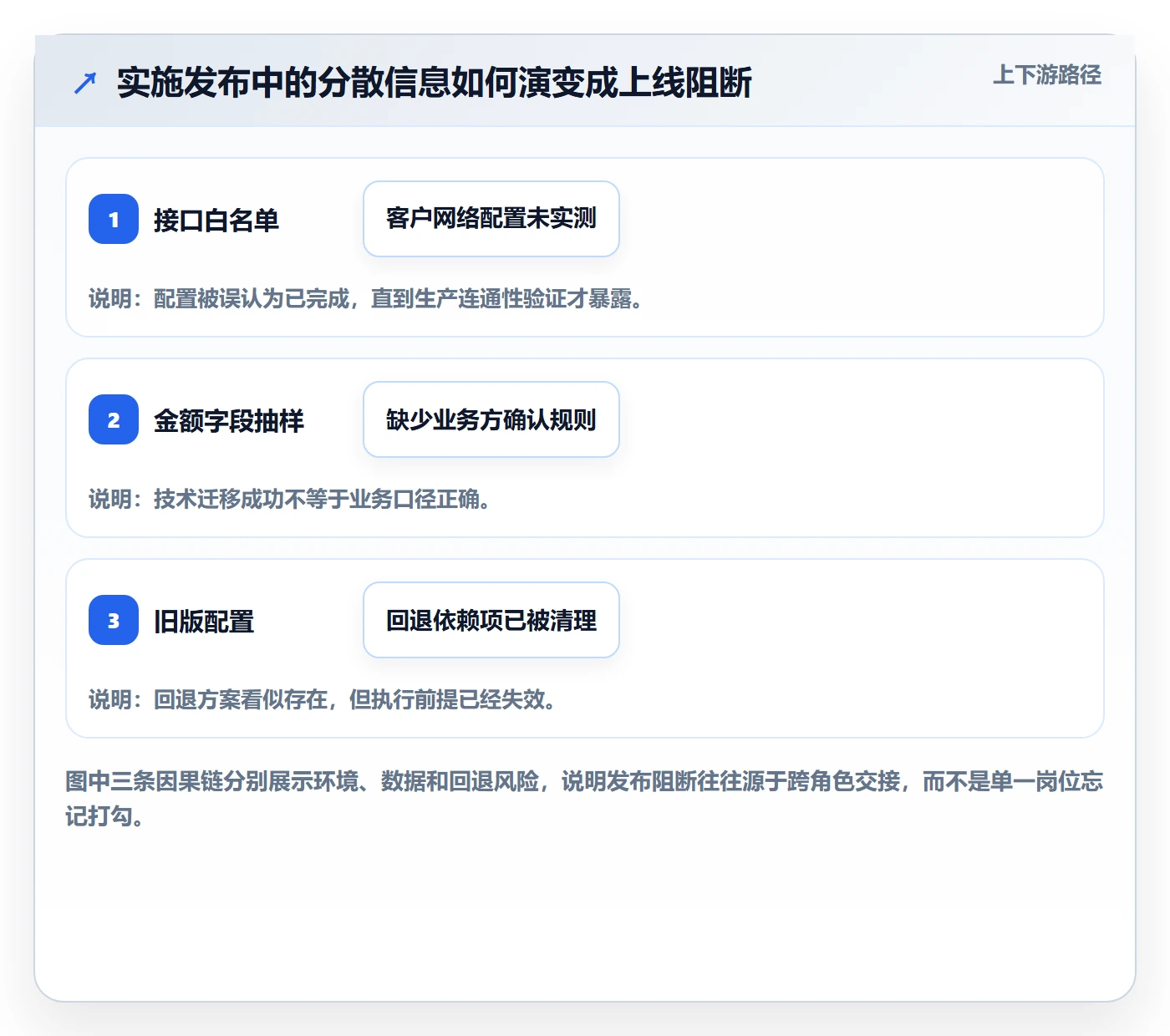This screenshot has height=1036, width=1170.
Task: Click step 2 number badge
Action: click(x=114, y=419)
